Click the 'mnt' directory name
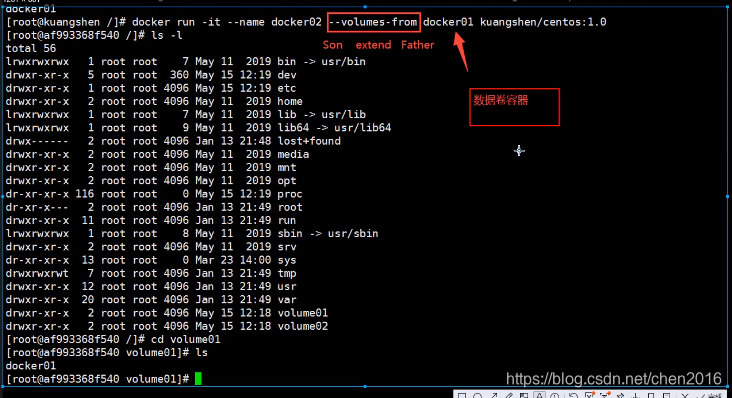The image size is (732, 398). point(287,168)
